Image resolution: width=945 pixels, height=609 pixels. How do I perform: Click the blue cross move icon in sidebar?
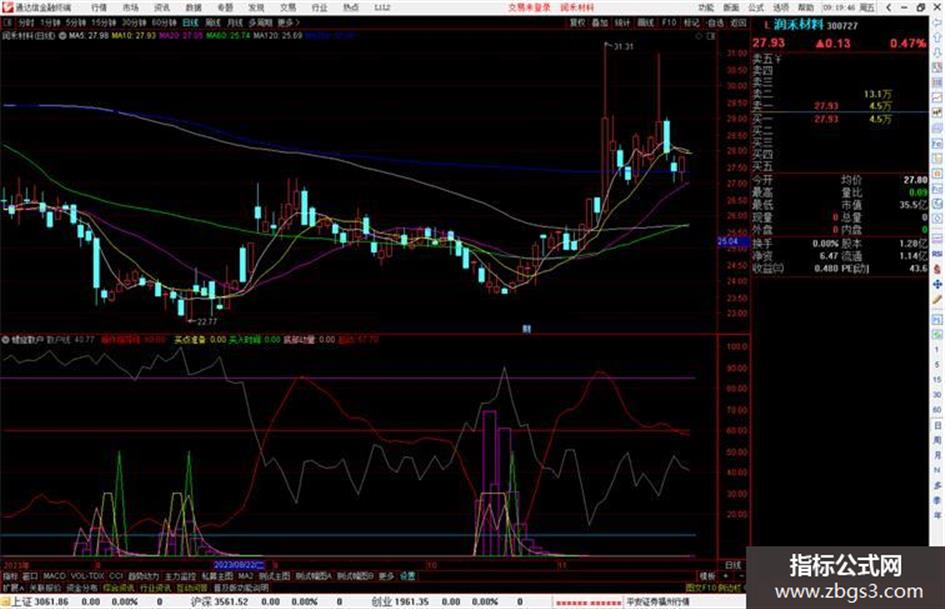(937, 284)
